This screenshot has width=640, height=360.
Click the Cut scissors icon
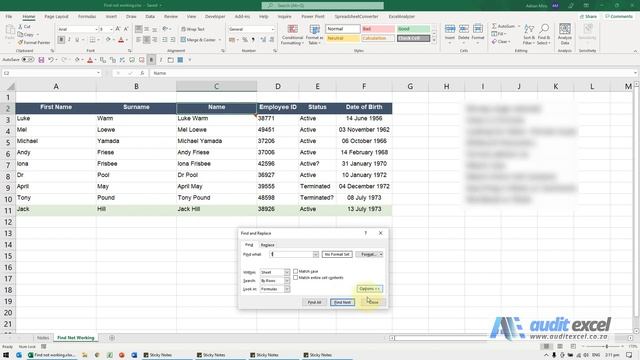pyautogui.click(x=20, y=27)
